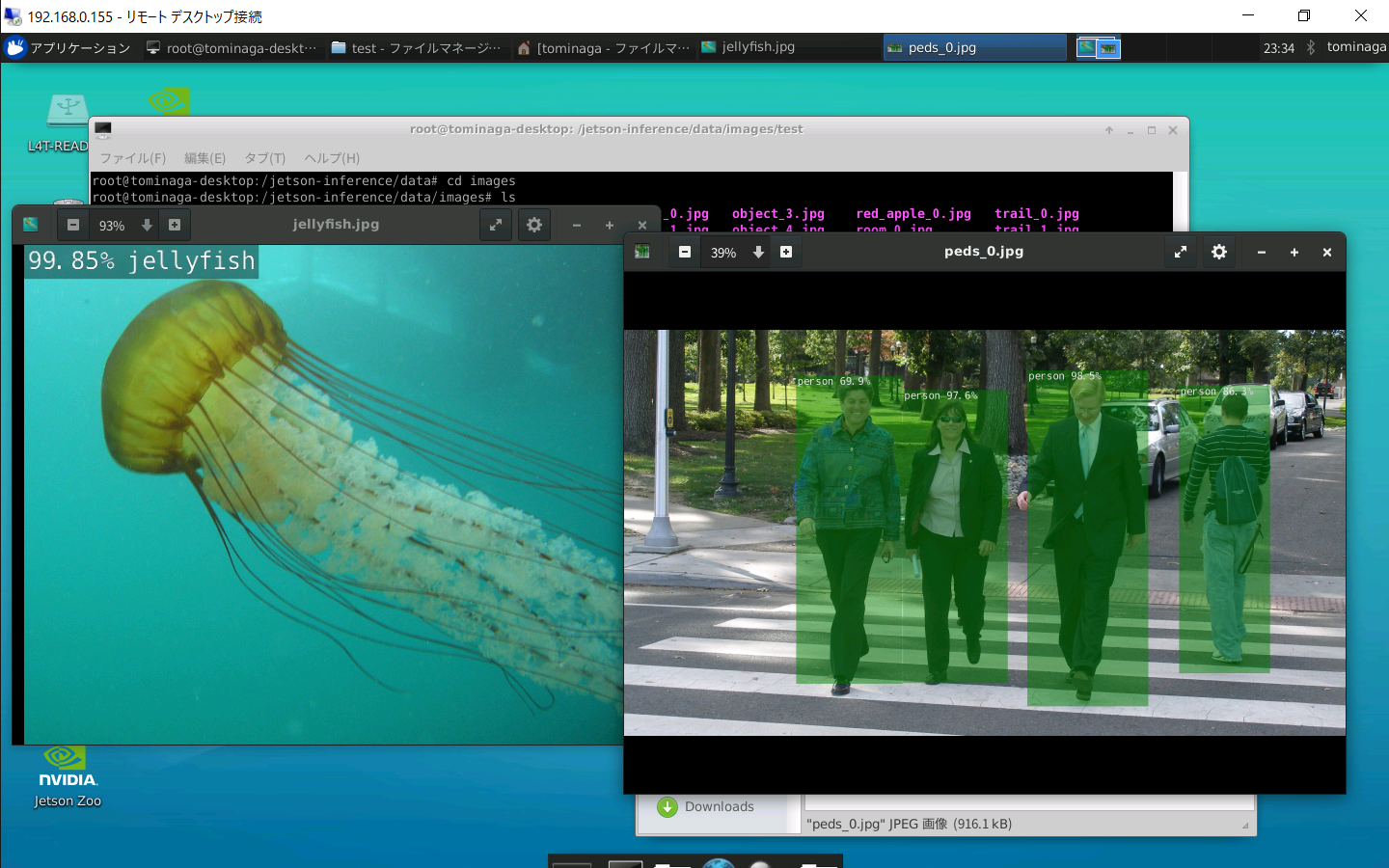Select the 93% zoom value field
Viewport: 1389px width, 868px height.
tap(112, 225)
